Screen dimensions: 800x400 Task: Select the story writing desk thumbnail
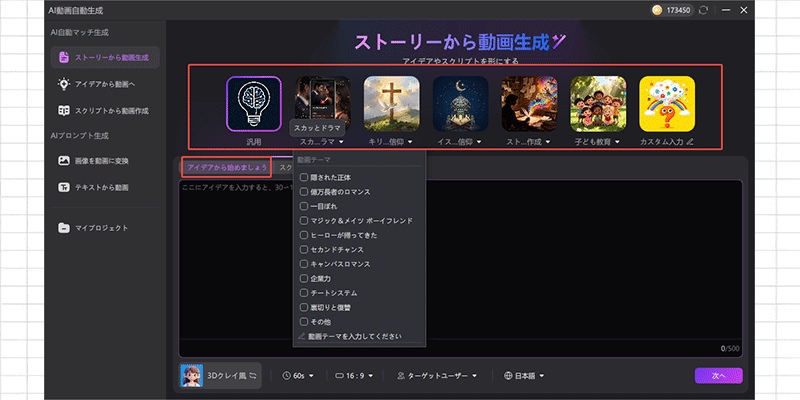coord(529,104)
